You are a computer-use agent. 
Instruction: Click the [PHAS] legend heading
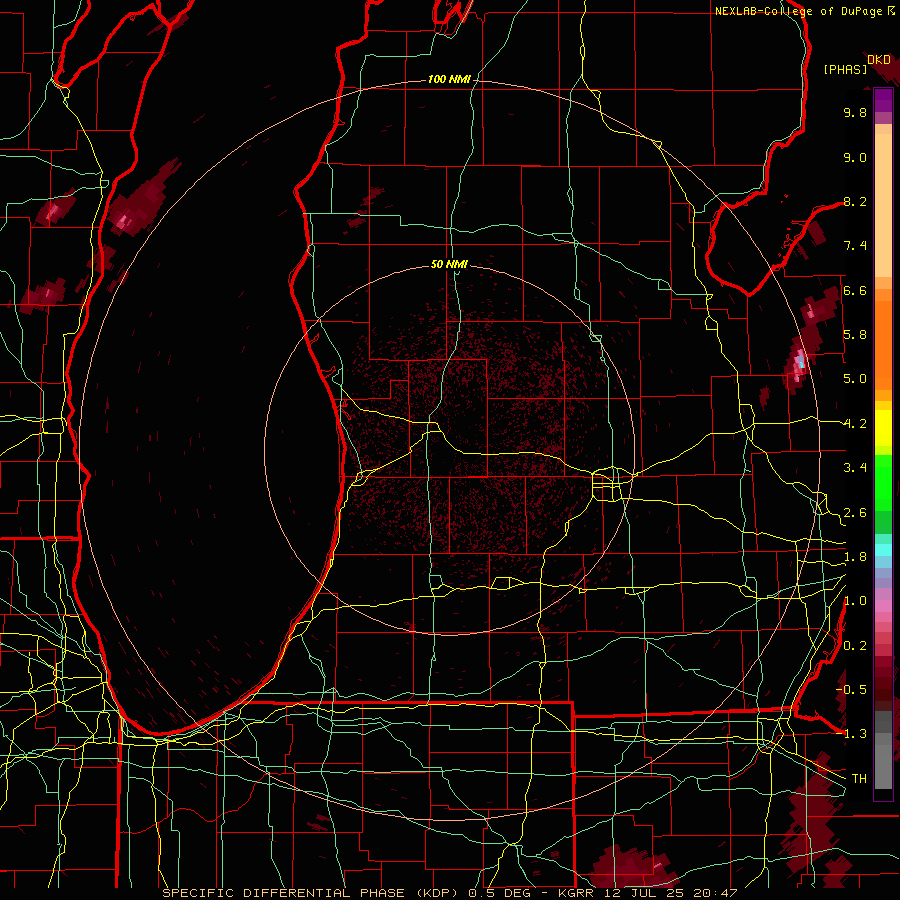pyautogui.click(x=845, y=70)
